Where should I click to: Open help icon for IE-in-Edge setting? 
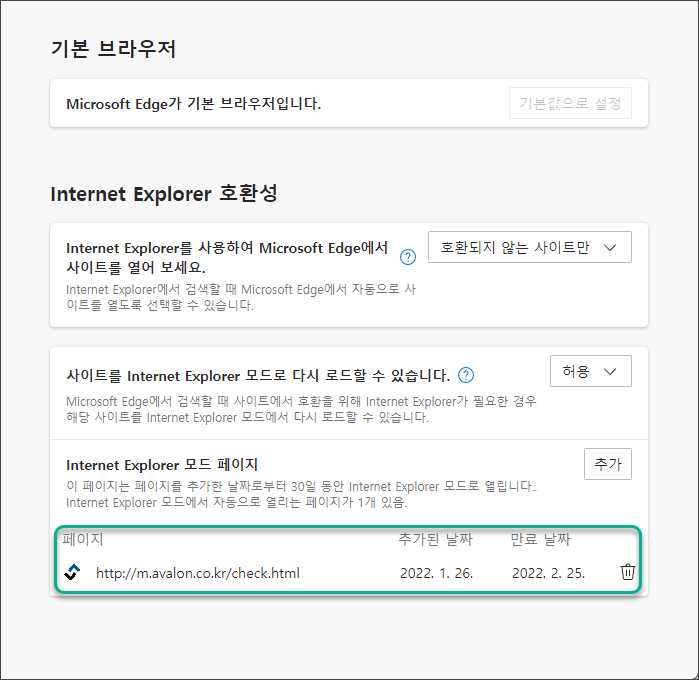[x=408, y=257]
